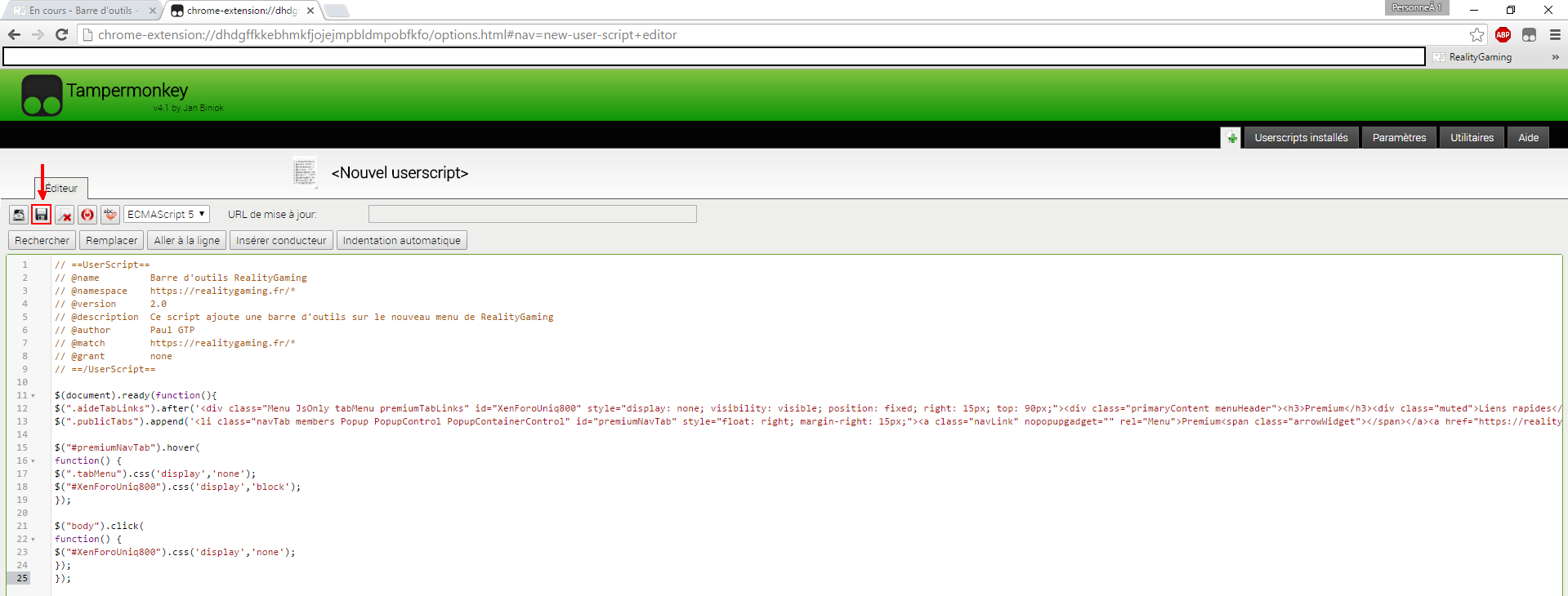
Task: Click the '// ==/UserScript==' closing line
Action: click(x=105, y=370)
